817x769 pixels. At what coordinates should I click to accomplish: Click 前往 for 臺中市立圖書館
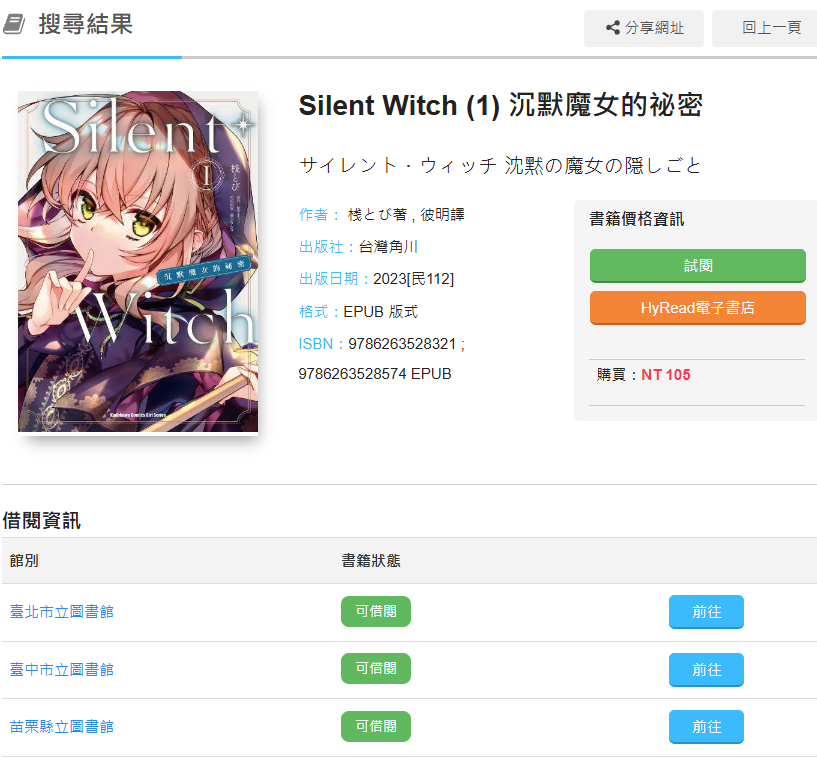point(706,669)
